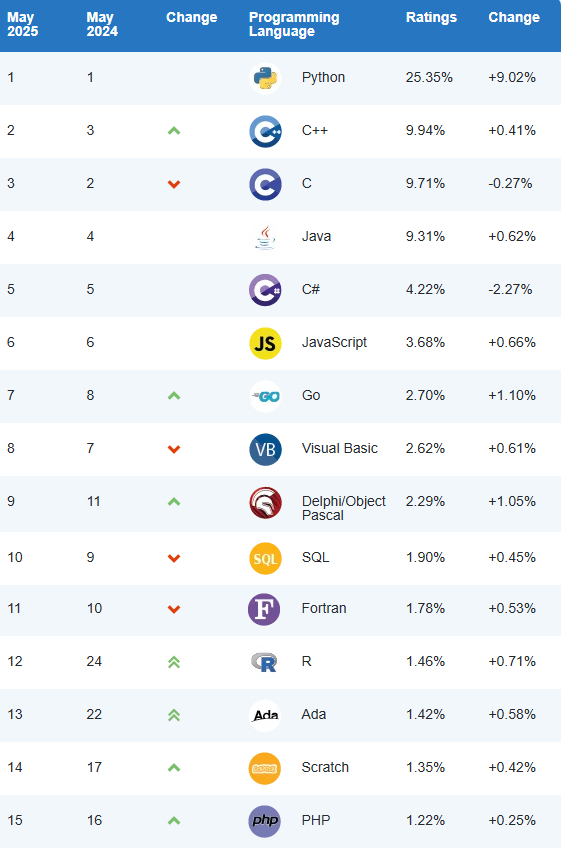Click the Delphi helmet logo icon
Image resolution: width=561 pixels, height=848 pixels.
click(x=265, y=502)
